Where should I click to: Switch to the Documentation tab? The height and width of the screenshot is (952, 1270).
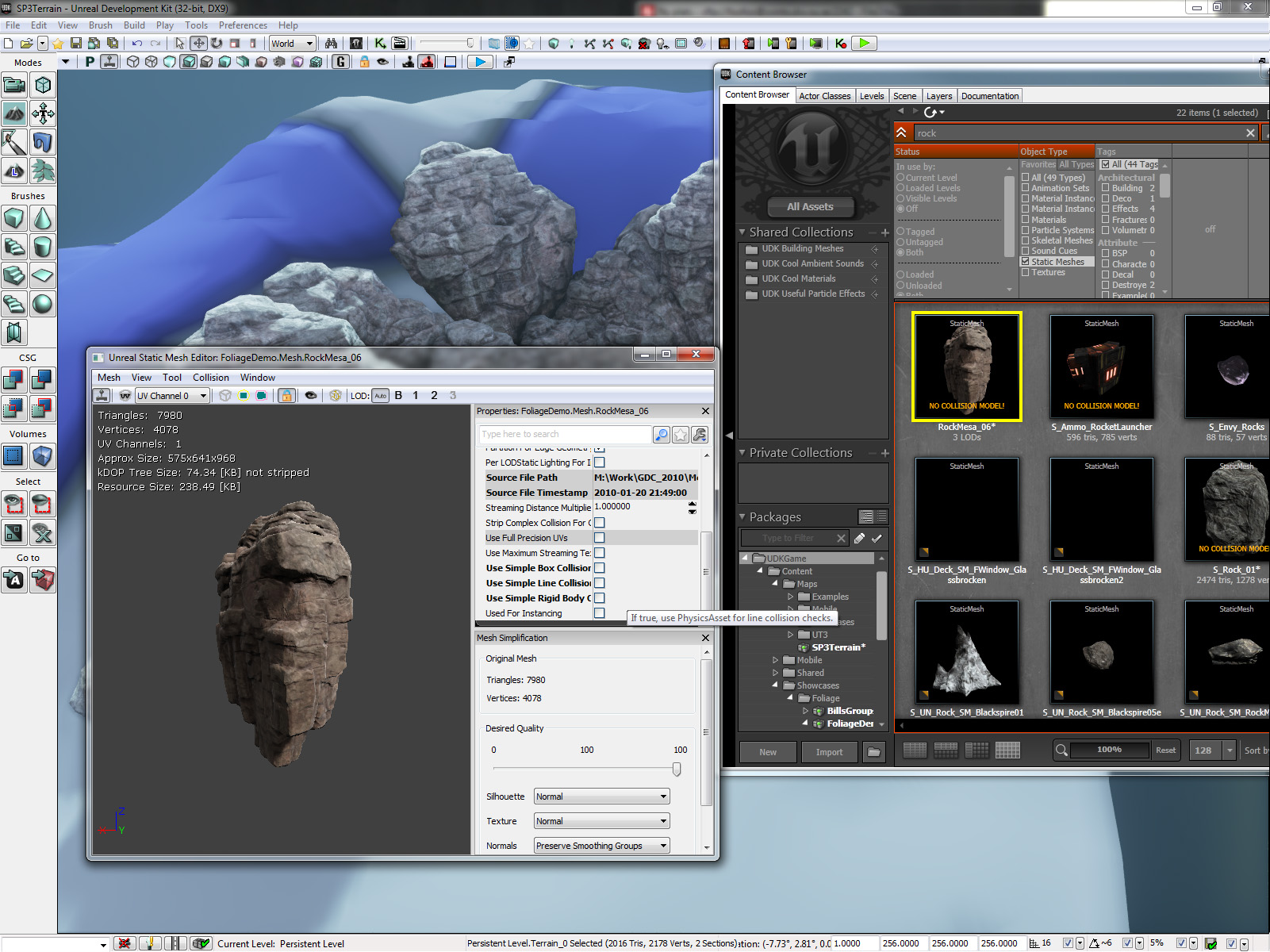coord(990,96)
